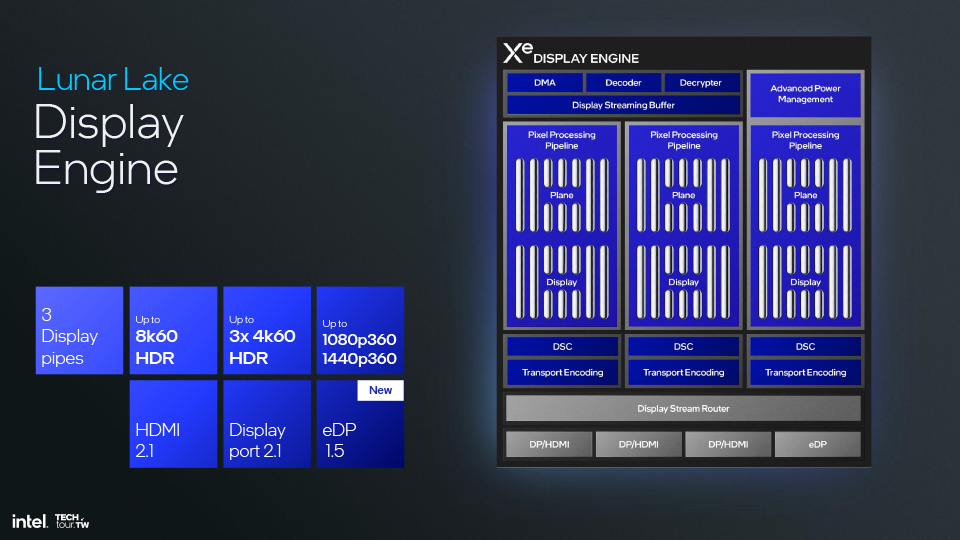This screenshot has width=960, height=540.
Task: Click the Intel logo in the corner
Action: (29, 521)
